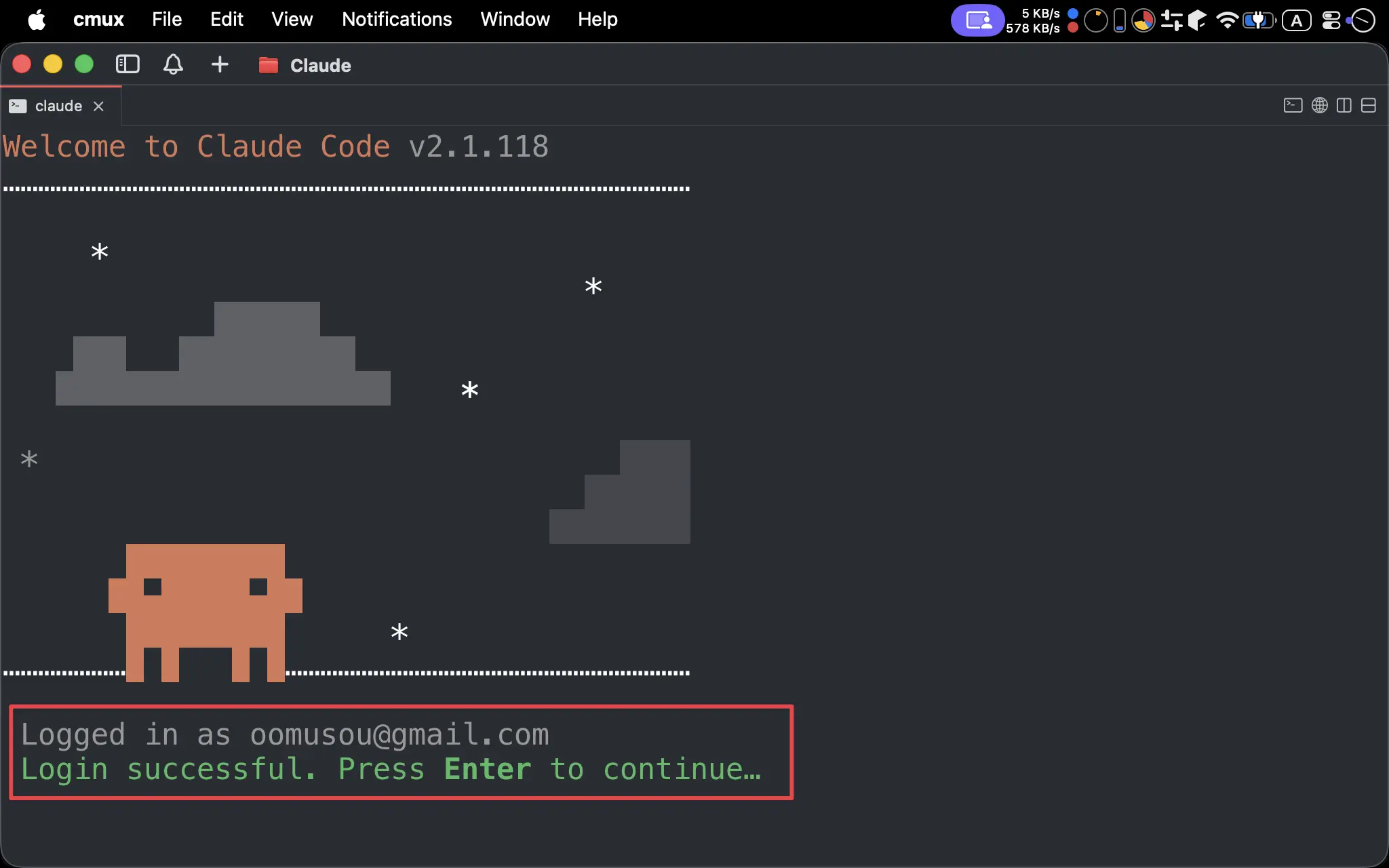Split the pane side by side
Viewport: 1389px width, 868px height.
click(1344, 105)
